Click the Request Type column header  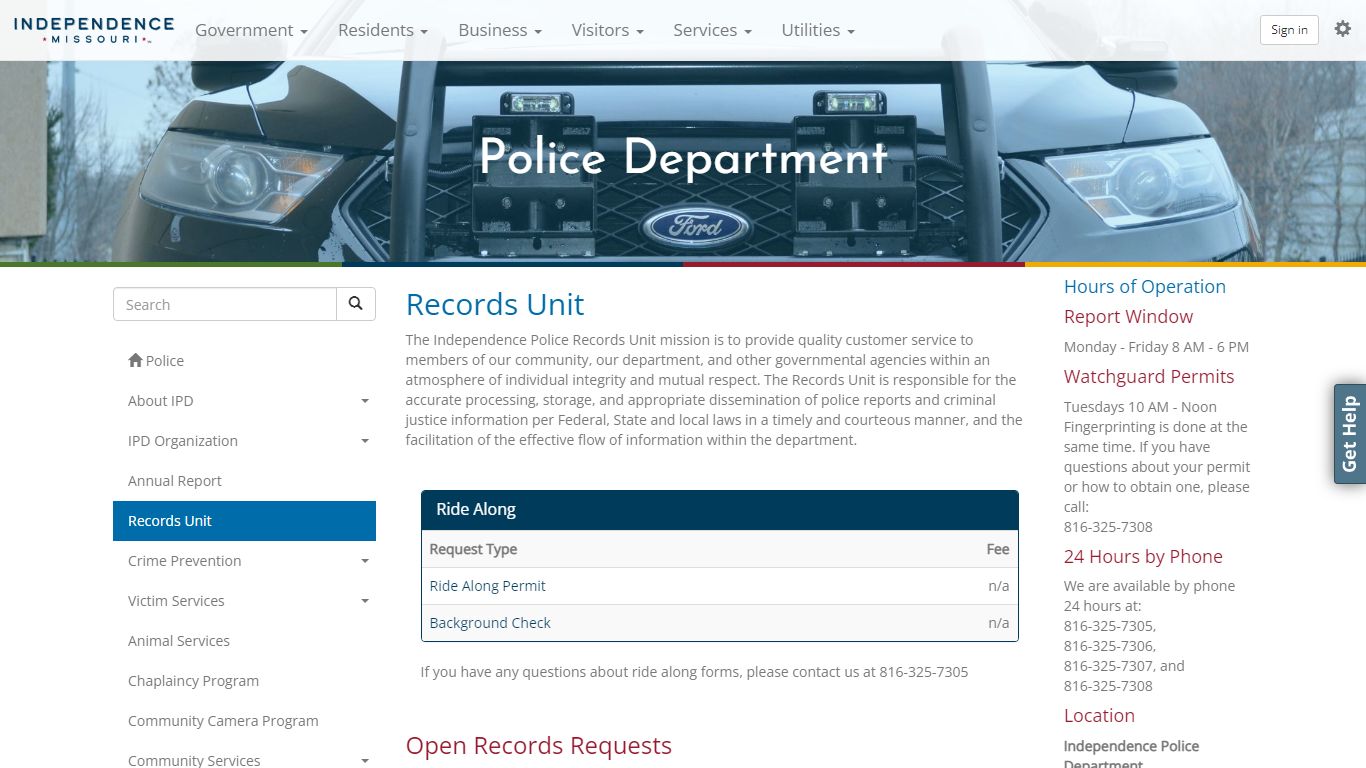[x=473, y=549]
